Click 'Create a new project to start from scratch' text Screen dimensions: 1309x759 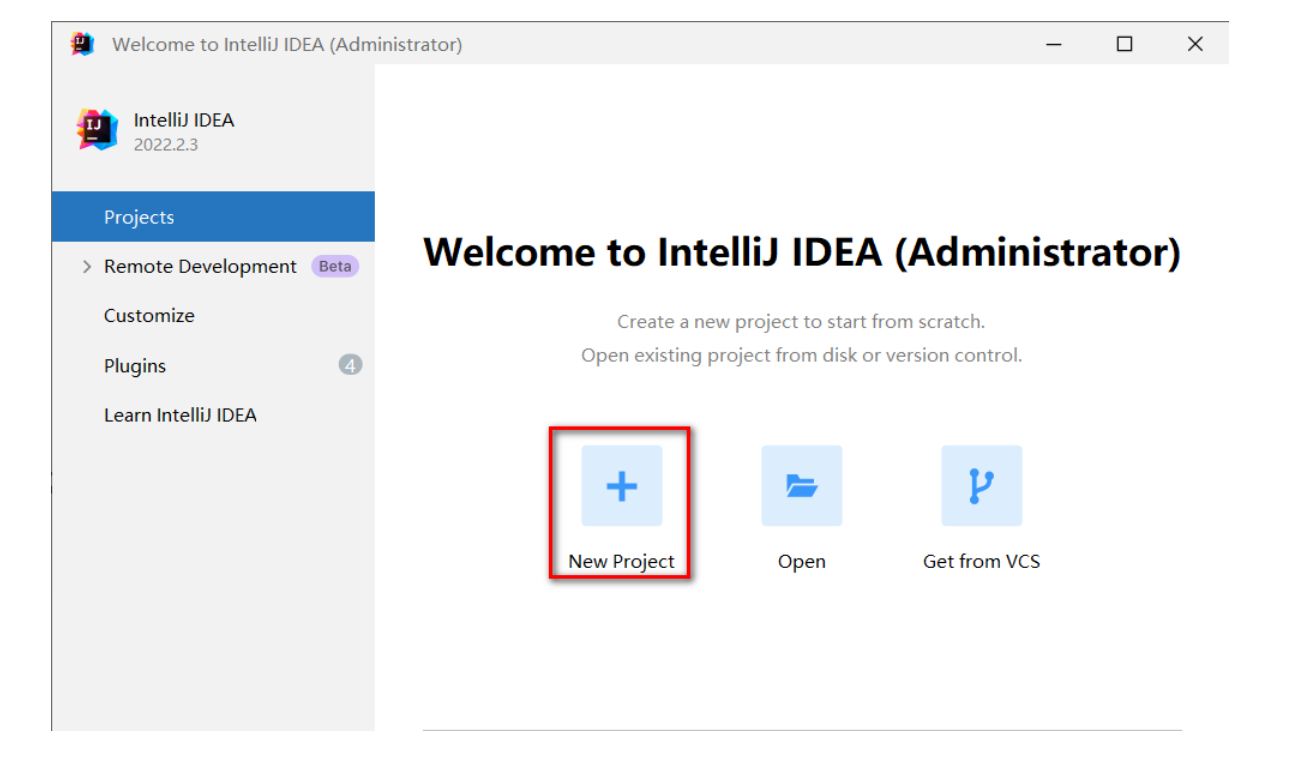point(801,322)
